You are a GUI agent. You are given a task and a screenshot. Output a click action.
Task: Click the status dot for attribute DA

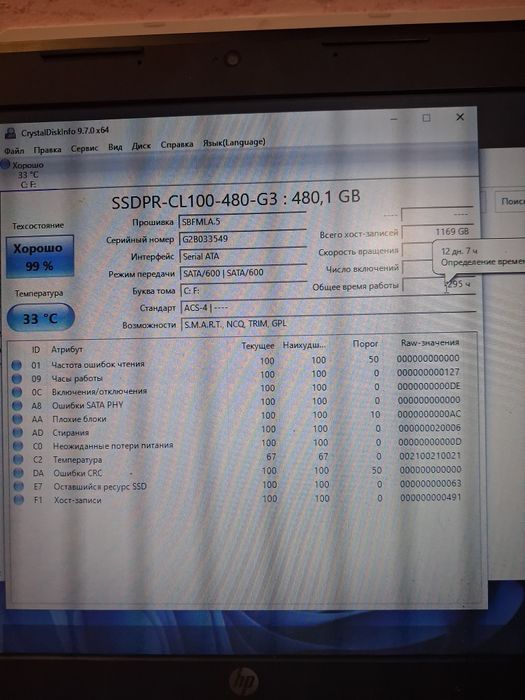pos(18,473)
